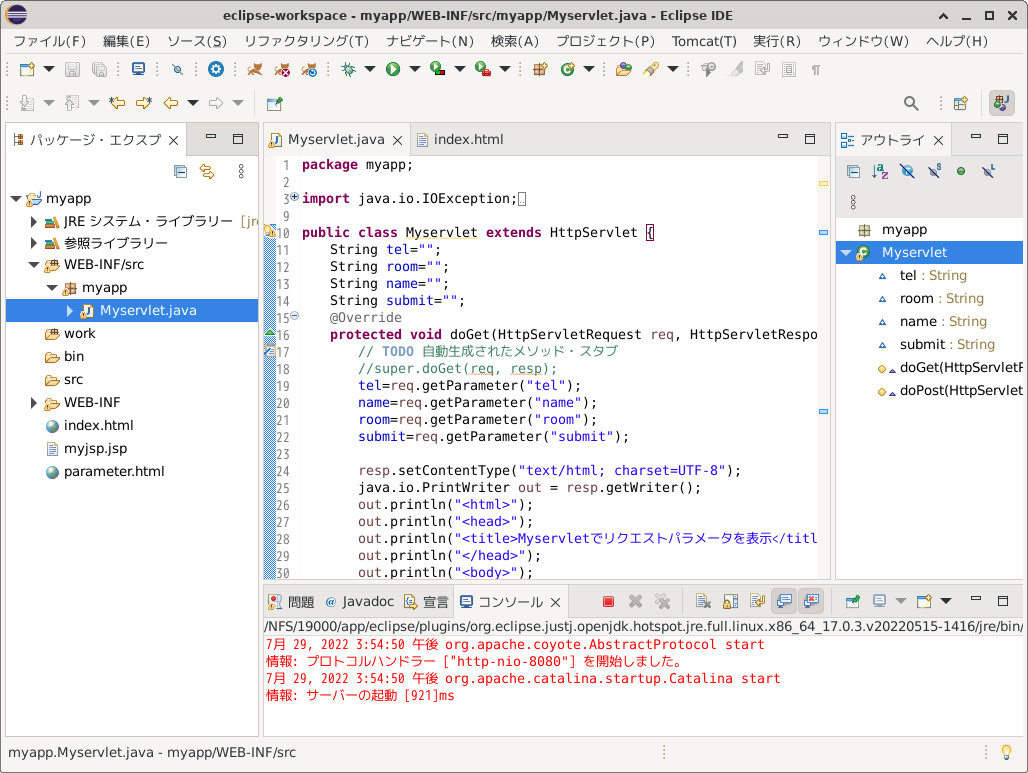The width and height of the screenshot is (1028, 773).
Task: Click Collapse All in Outline view
Action: [853, 172]
